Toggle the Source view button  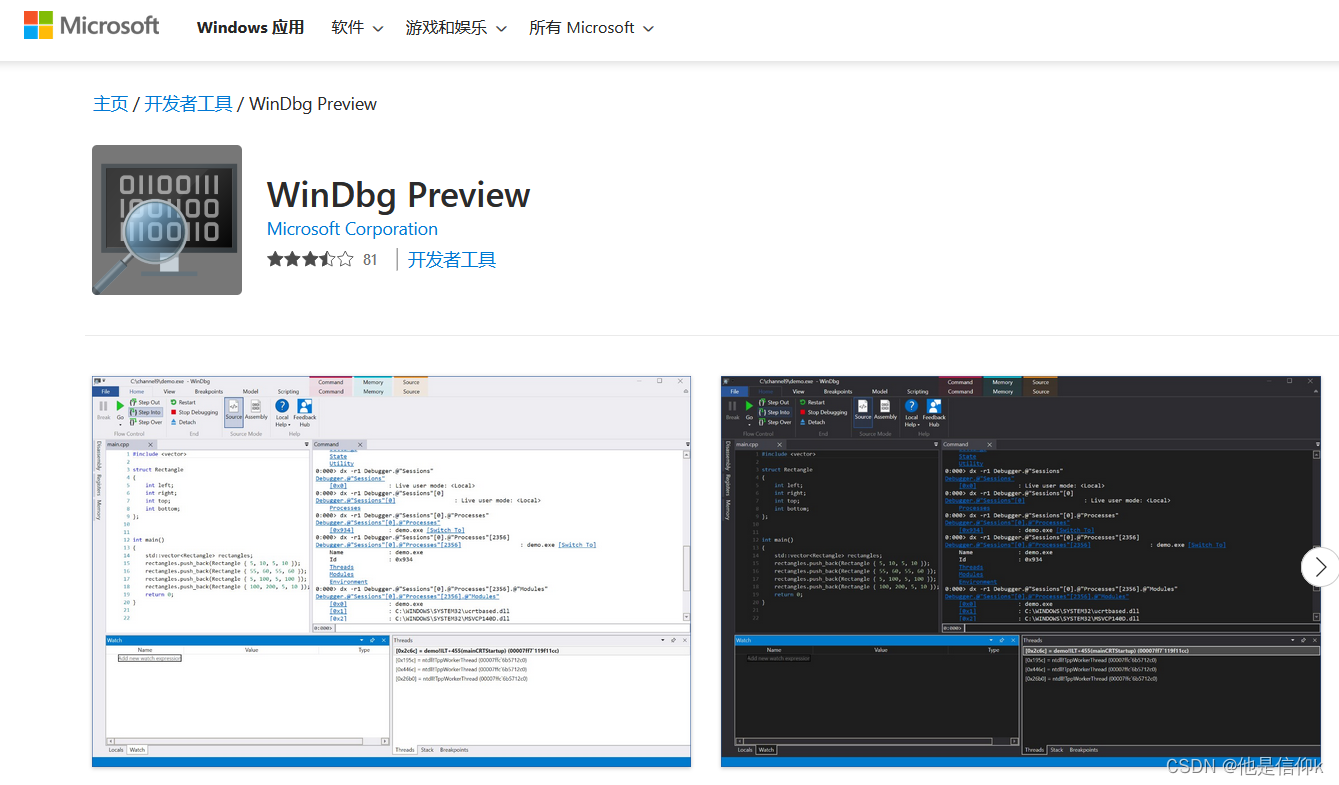[x=233, y=410]
